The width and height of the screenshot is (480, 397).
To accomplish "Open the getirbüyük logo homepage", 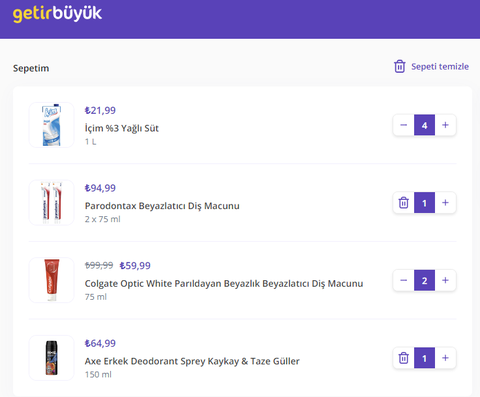I will tap(57, 14).
